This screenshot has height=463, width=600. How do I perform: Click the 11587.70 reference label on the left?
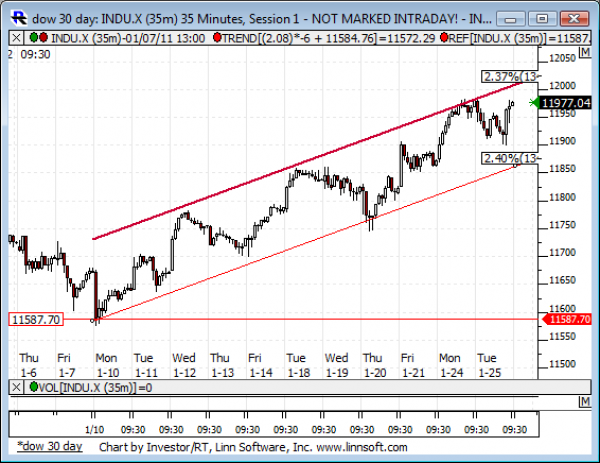click(x=36, y=320)
